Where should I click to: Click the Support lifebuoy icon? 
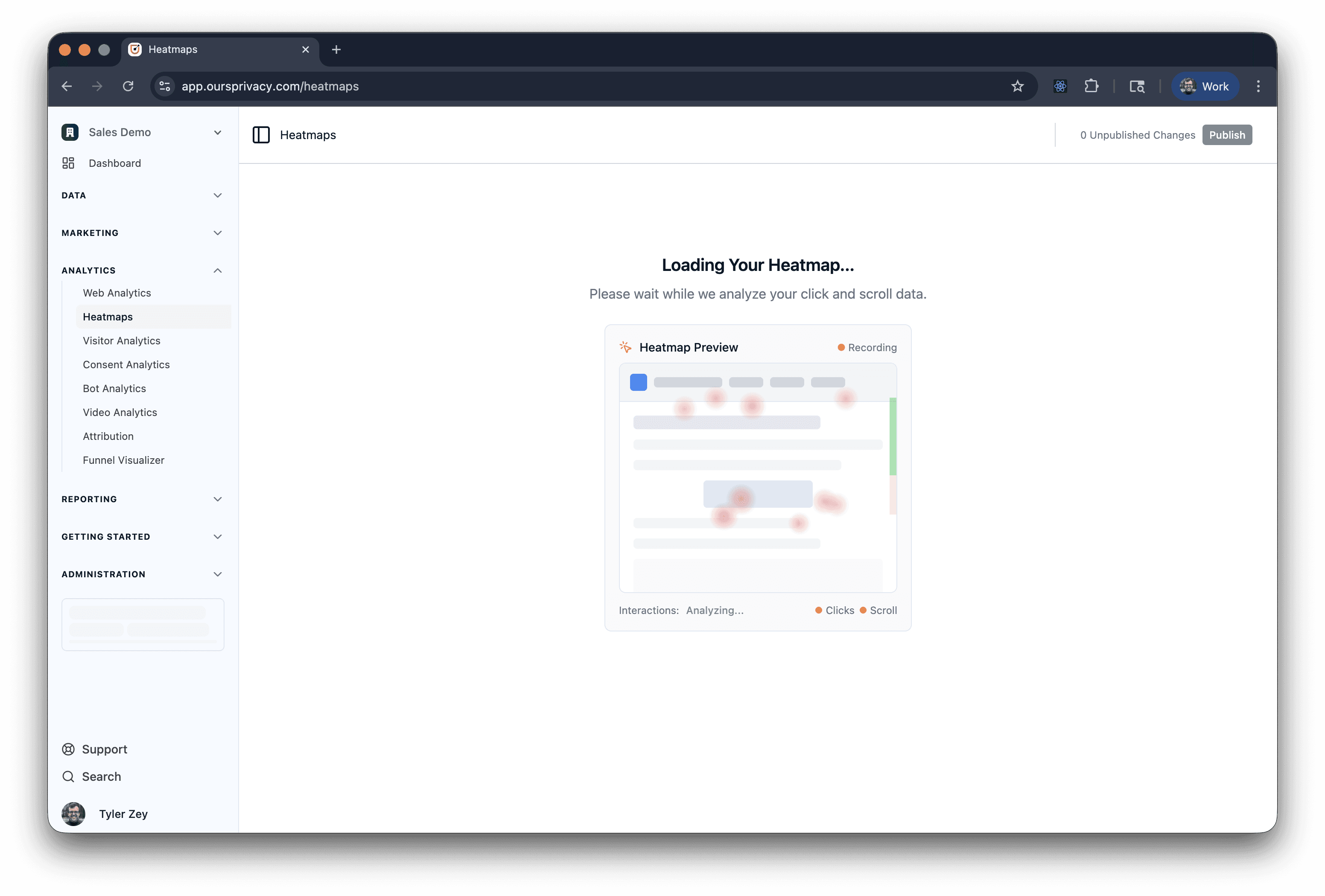point(68,749)
